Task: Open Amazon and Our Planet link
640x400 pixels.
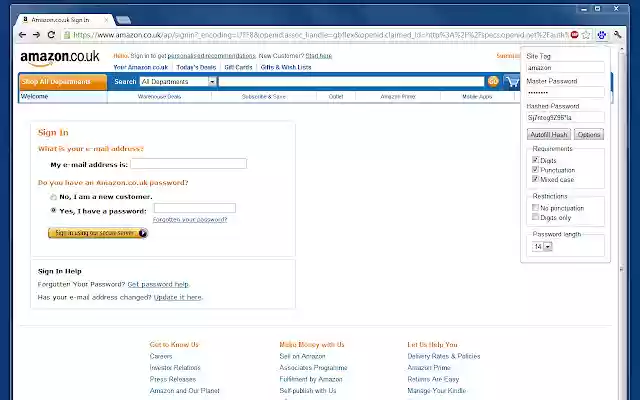Action: tap(184, 391)
